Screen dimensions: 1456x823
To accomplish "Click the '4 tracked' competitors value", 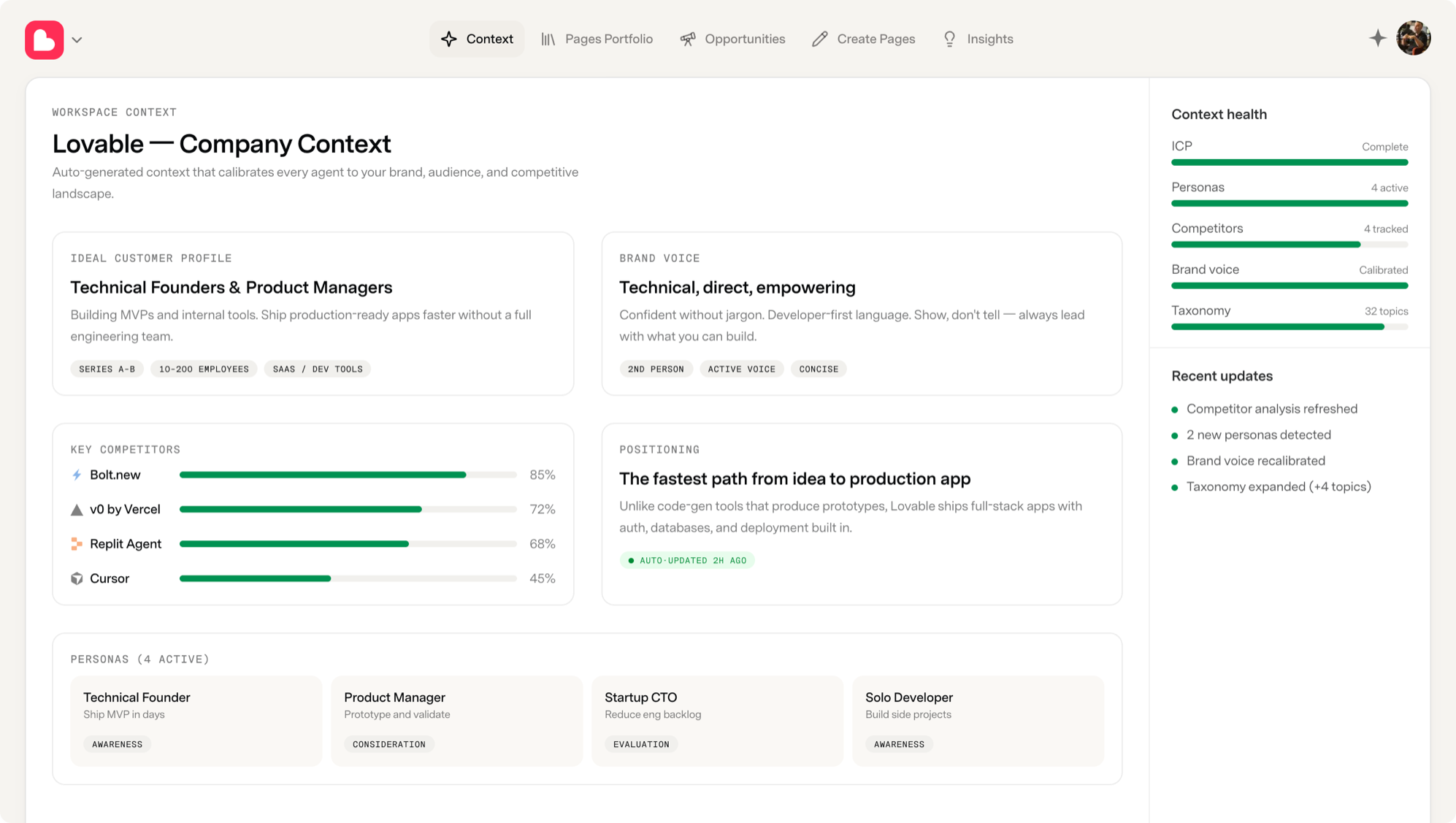I will click(1386, 229).
